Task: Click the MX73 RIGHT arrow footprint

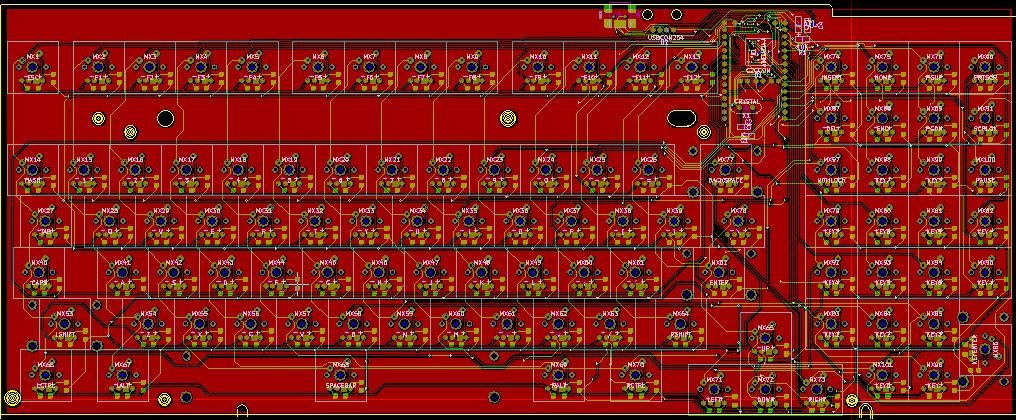Action: click(x=817, y=390)
